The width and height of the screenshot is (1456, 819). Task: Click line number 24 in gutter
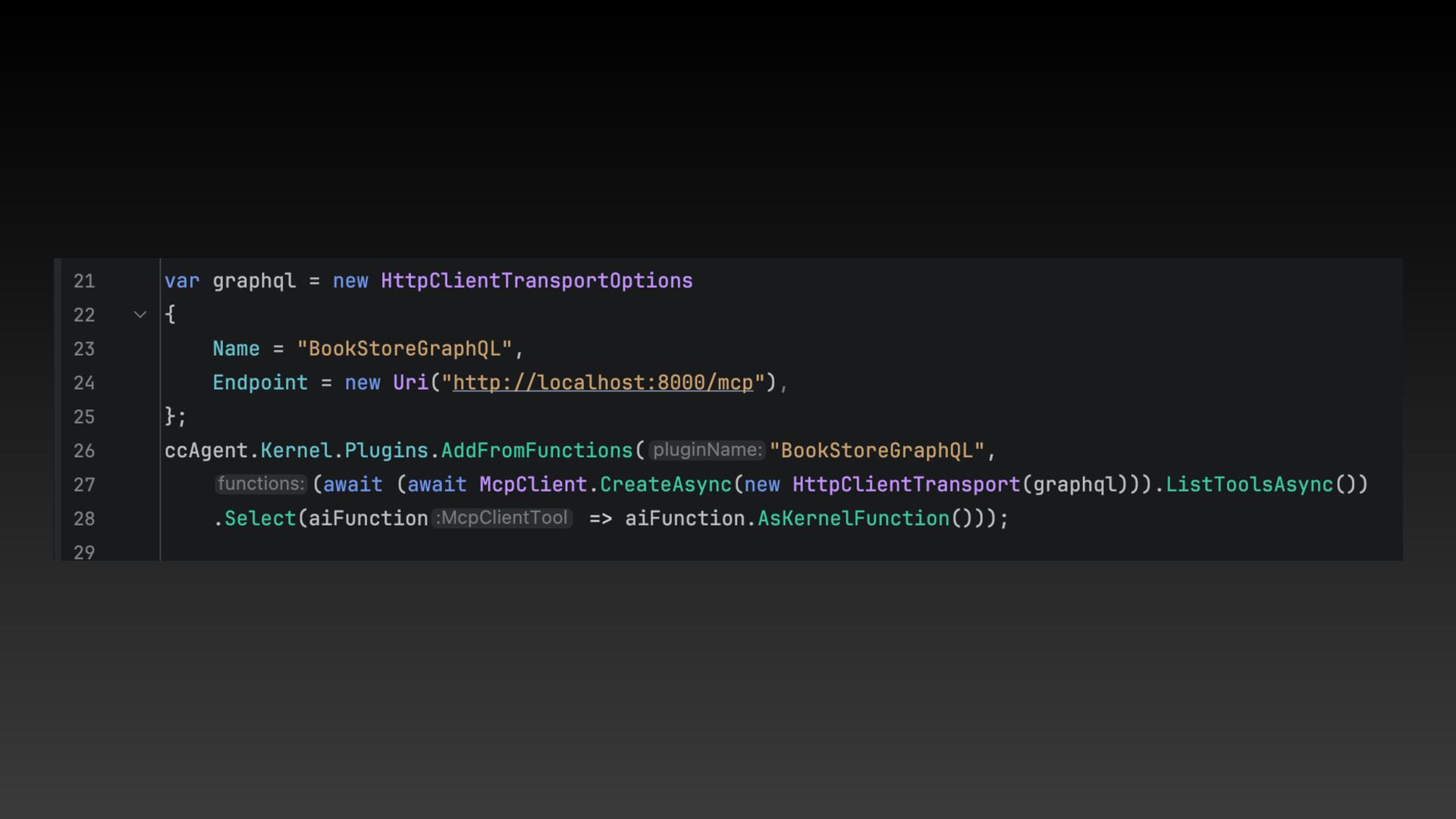(x=84, y=383)
